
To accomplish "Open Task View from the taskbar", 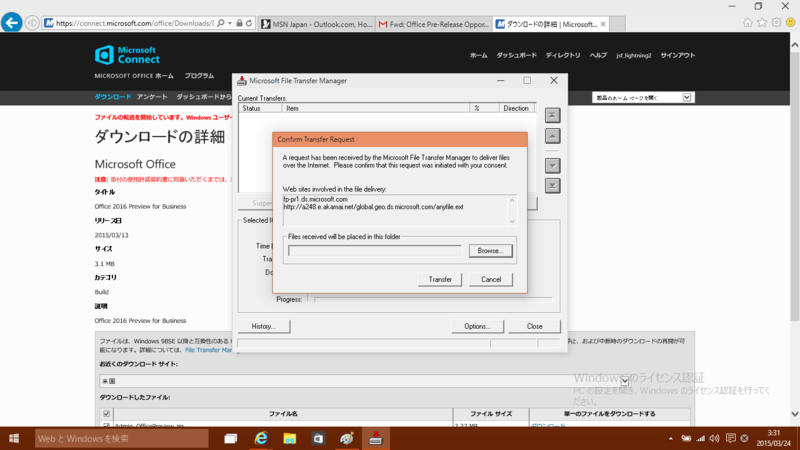I will (x=231, y=438).
